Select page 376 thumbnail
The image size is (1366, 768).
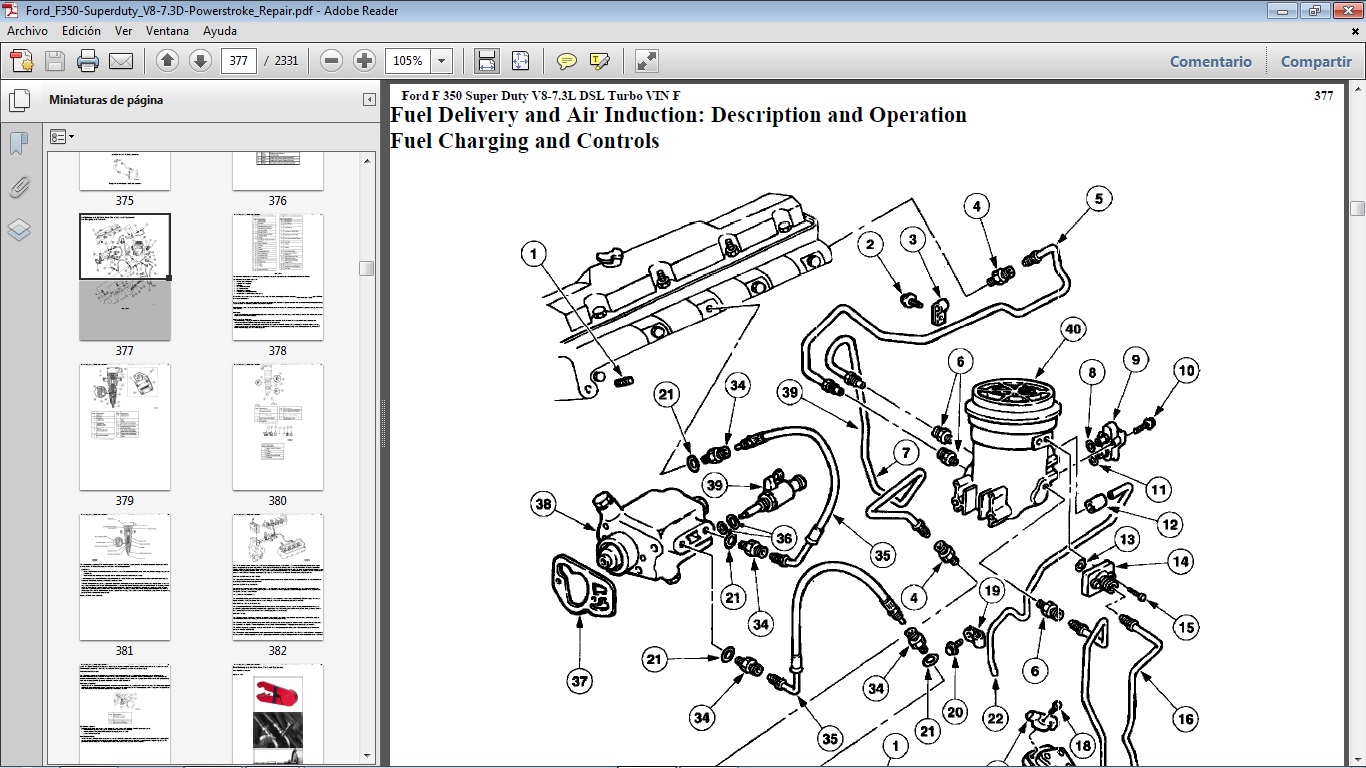click(x=277, y=172)
